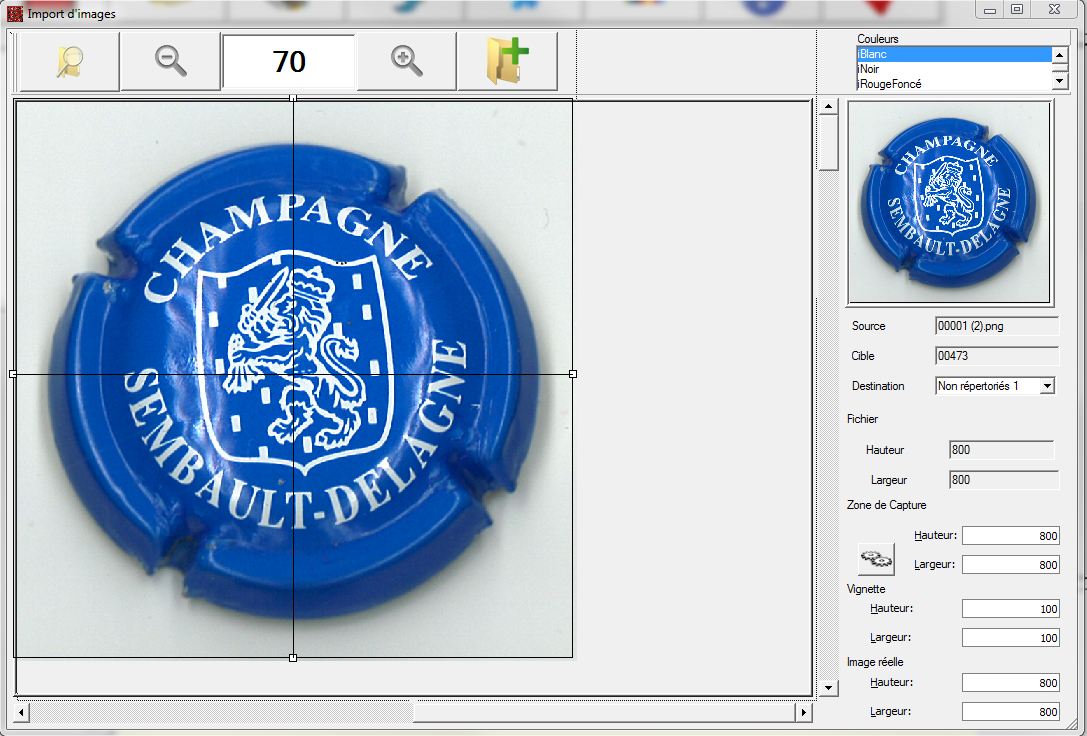Viewport: 1087px width, 736px height.
Task: Click the image pane scroll up arrow
Action: tap(828, 107)
